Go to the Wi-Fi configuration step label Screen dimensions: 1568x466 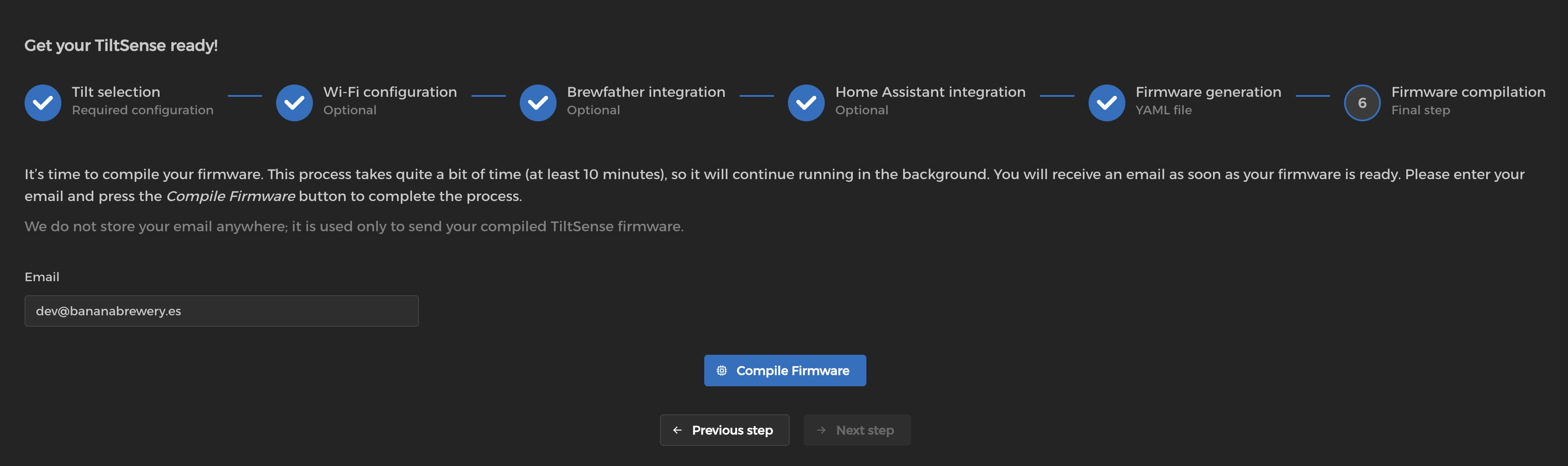point(390,92)
